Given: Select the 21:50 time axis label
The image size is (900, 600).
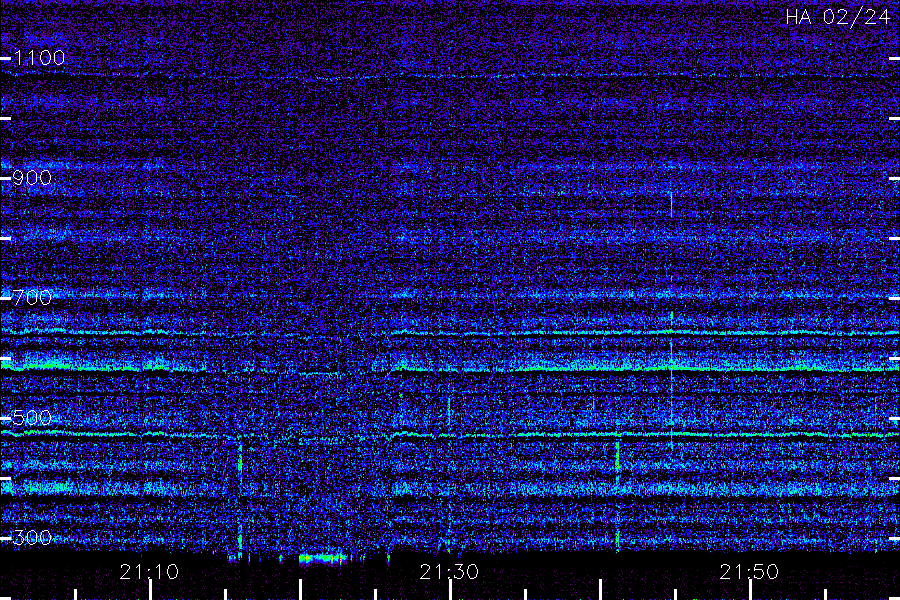Looking at the screenshot, I should [x=749, y=572].
